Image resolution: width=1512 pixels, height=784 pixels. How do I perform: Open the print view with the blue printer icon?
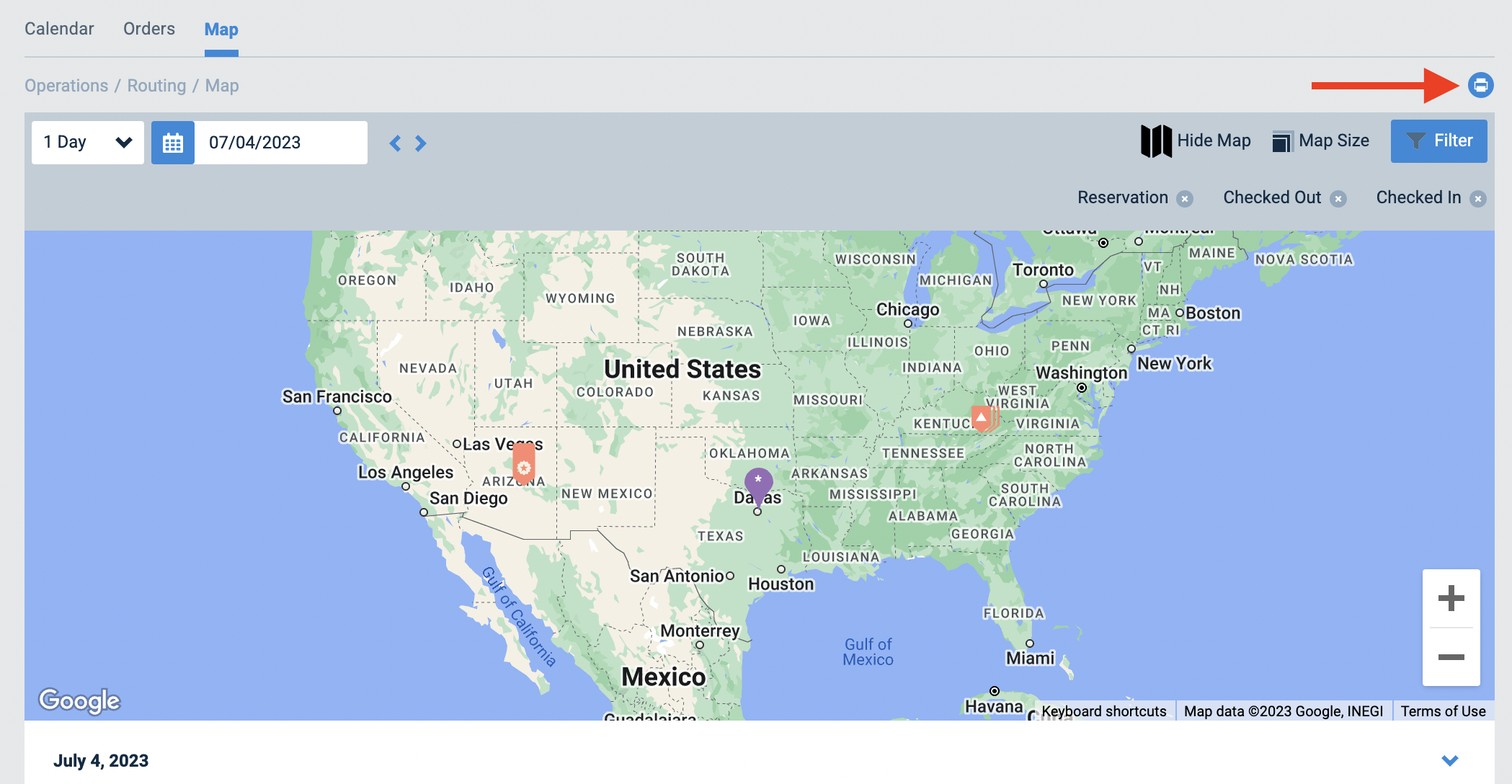(1480, 85)
